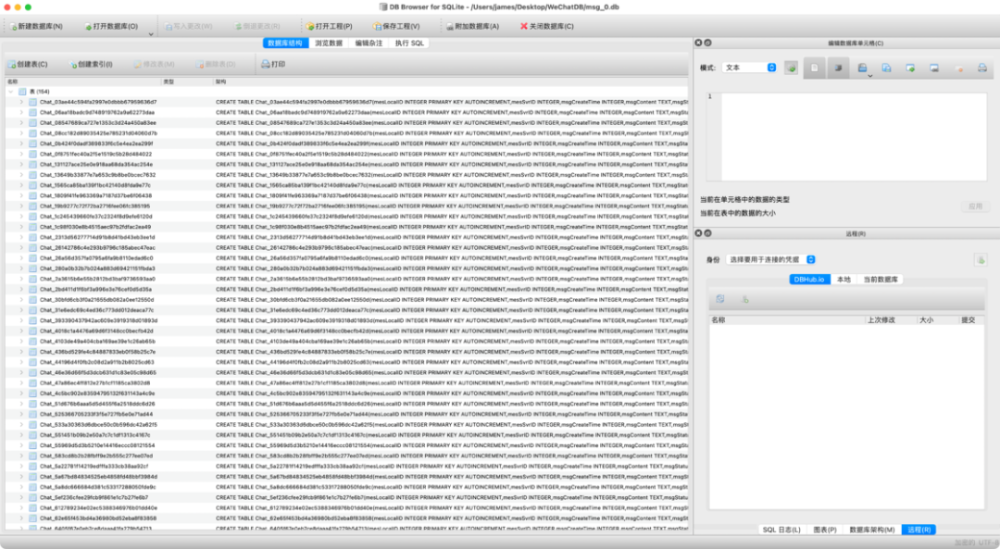Viewport: 1000px width, 549px height.
Task: Toggle the first highlighted page icon in cell editor
Action: (814, 68)
